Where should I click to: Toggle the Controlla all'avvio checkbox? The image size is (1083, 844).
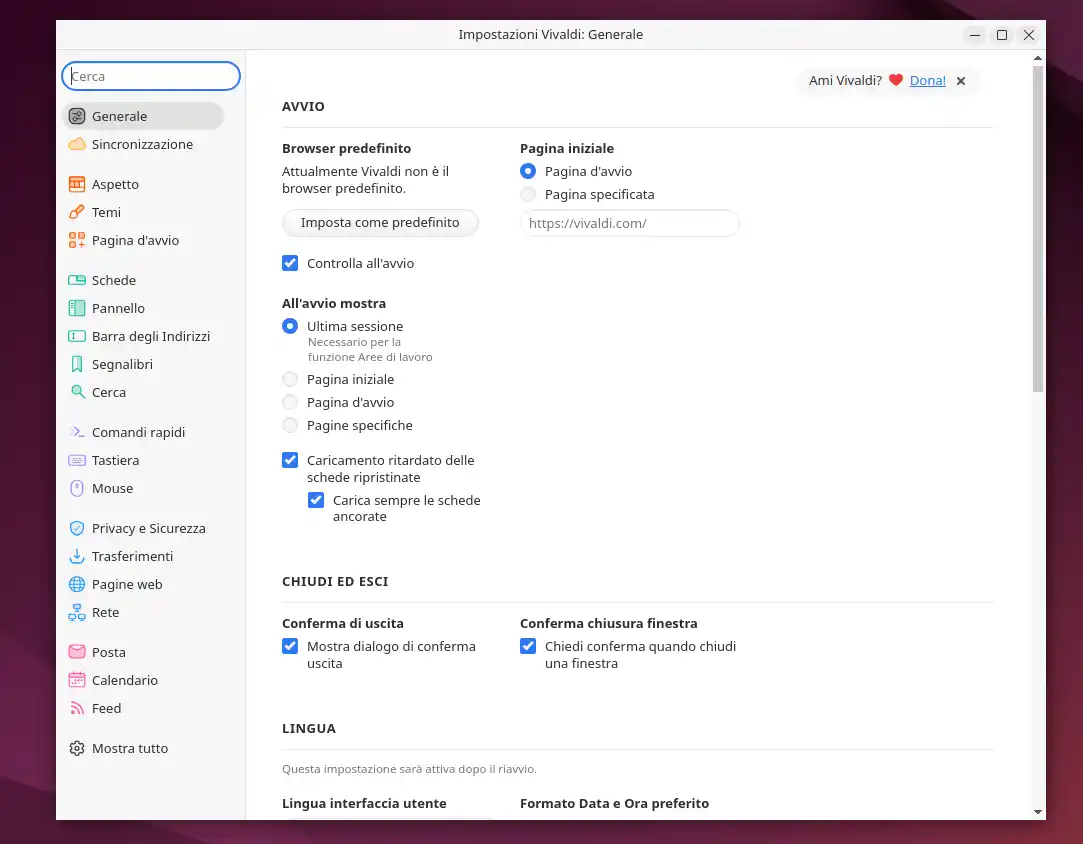[x=290, y=263]
